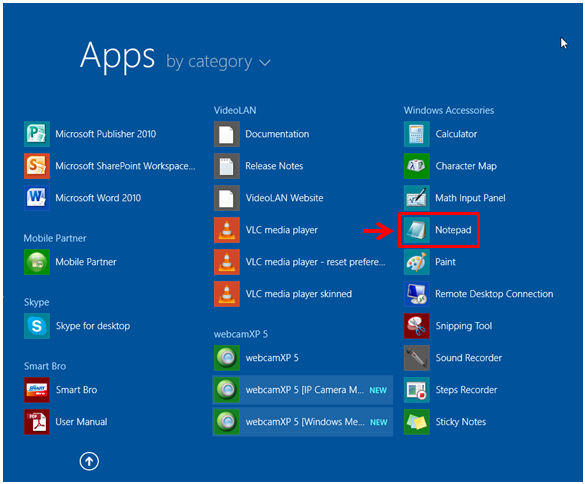Start the Snipping Tool

pos(448,326)
